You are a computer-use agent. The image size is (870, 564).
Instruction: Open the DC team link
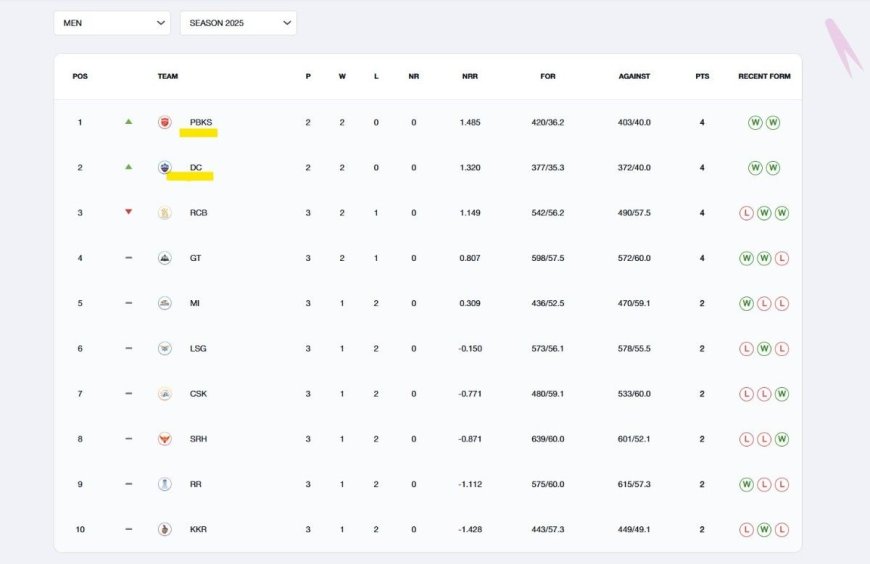click(x=196, y=167)
